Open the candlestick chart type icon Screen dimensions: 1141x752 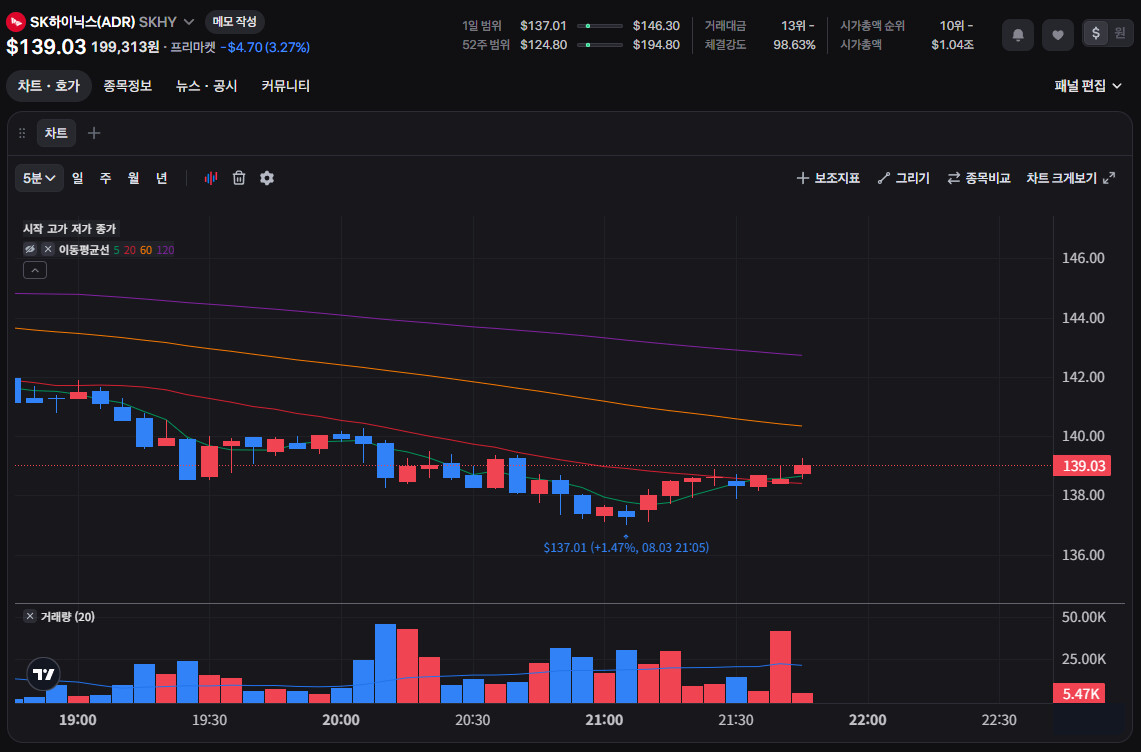point(210,178)
